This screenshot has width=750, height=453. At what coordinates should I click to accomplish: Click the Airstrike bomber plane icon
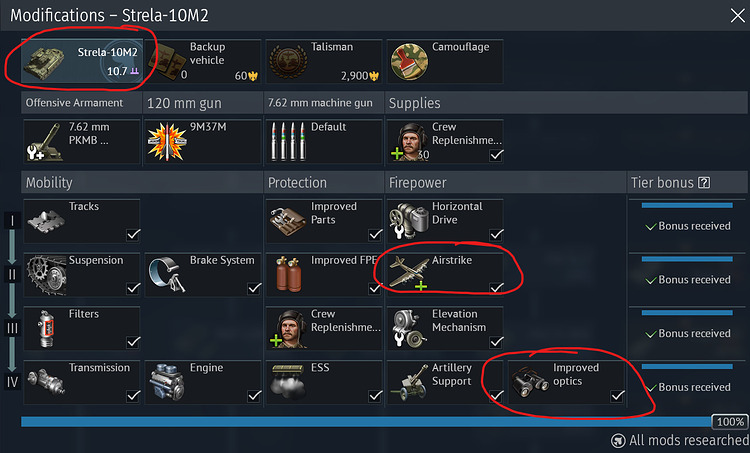click(x=408, y=273)
